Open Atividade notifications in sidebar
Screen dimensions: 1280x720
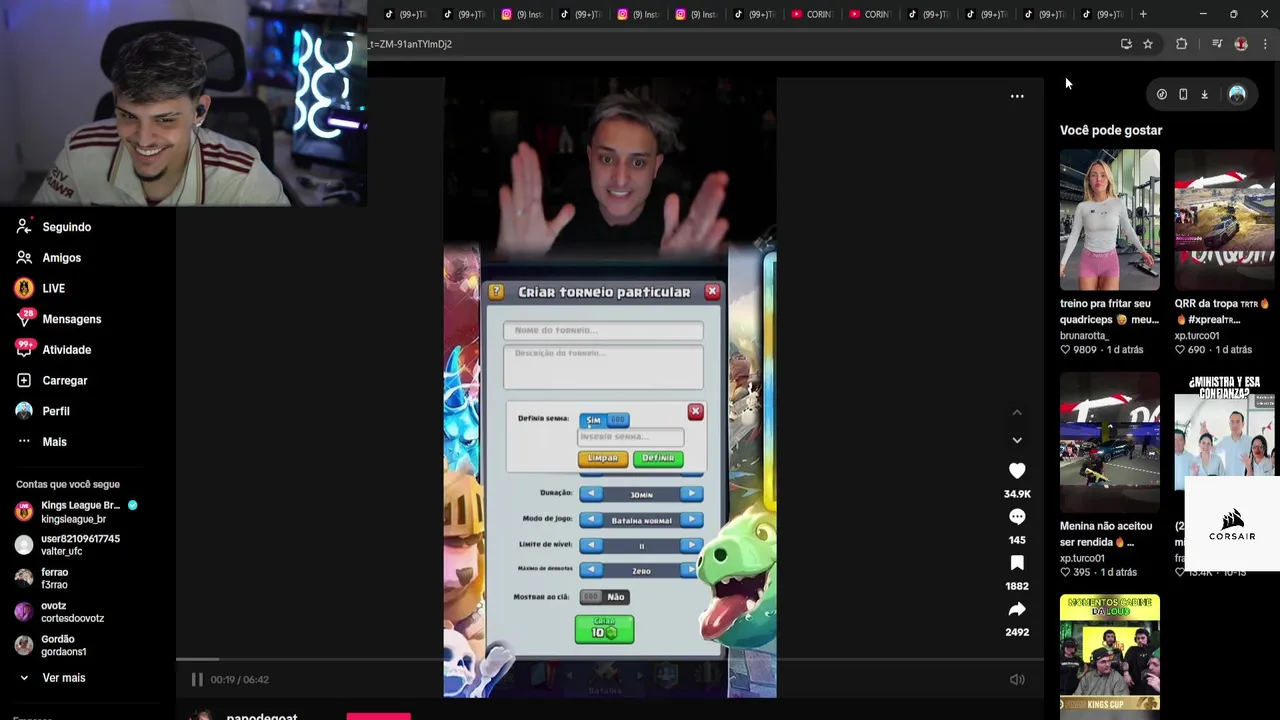tap(54, 350)
